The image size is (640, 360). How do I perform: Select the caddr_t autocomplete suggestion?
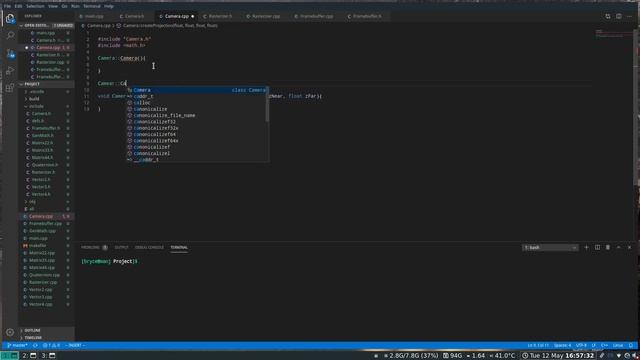click(x=196, y=96)
